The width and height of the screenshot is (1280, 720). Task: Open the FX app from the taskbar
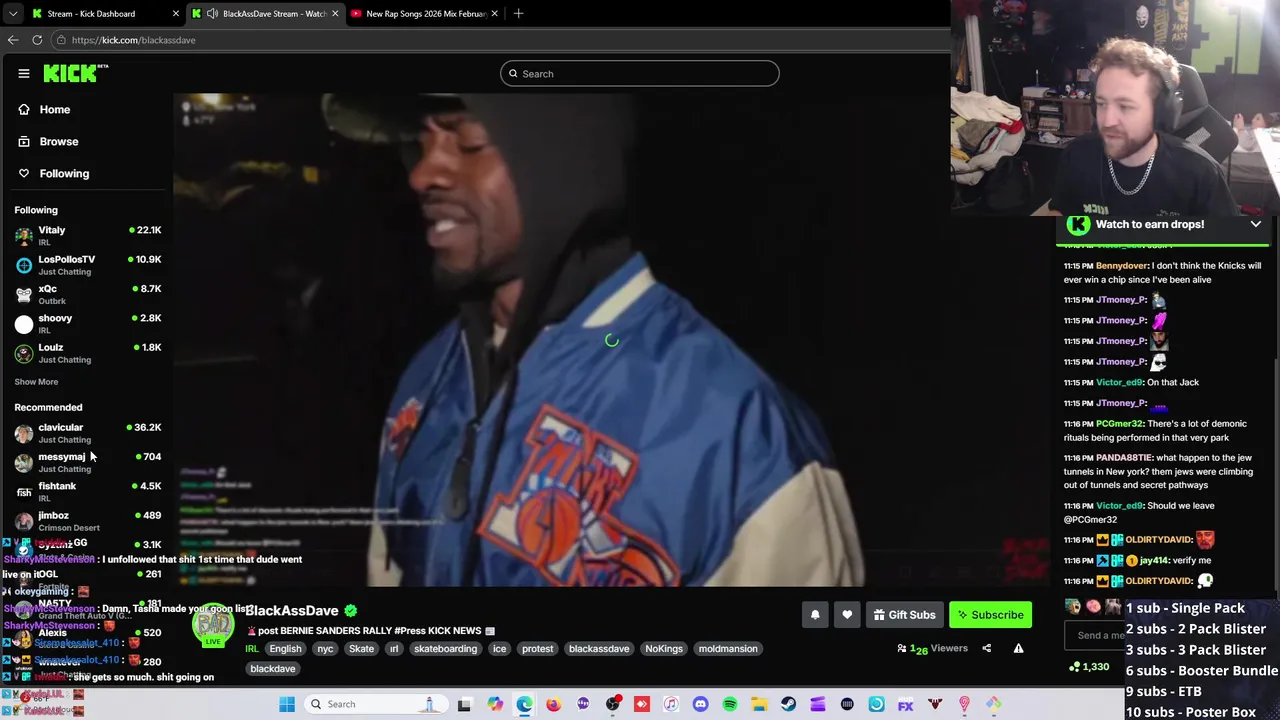(905, 704)
